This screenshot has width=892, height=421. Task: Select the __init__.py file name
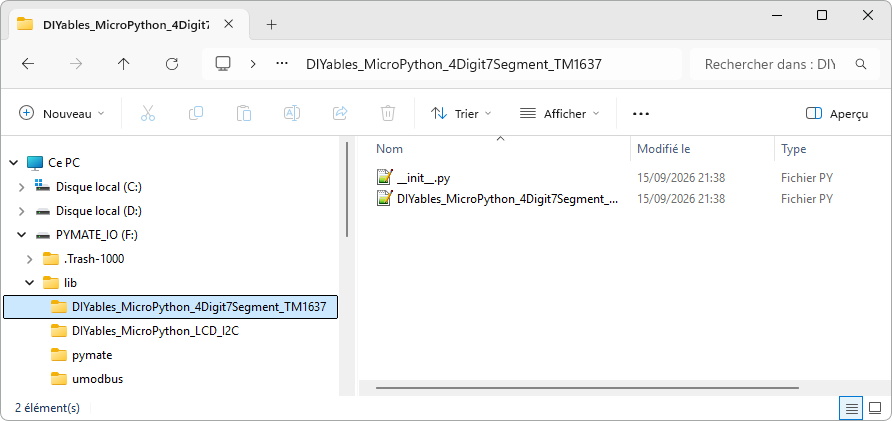(423, 178)
